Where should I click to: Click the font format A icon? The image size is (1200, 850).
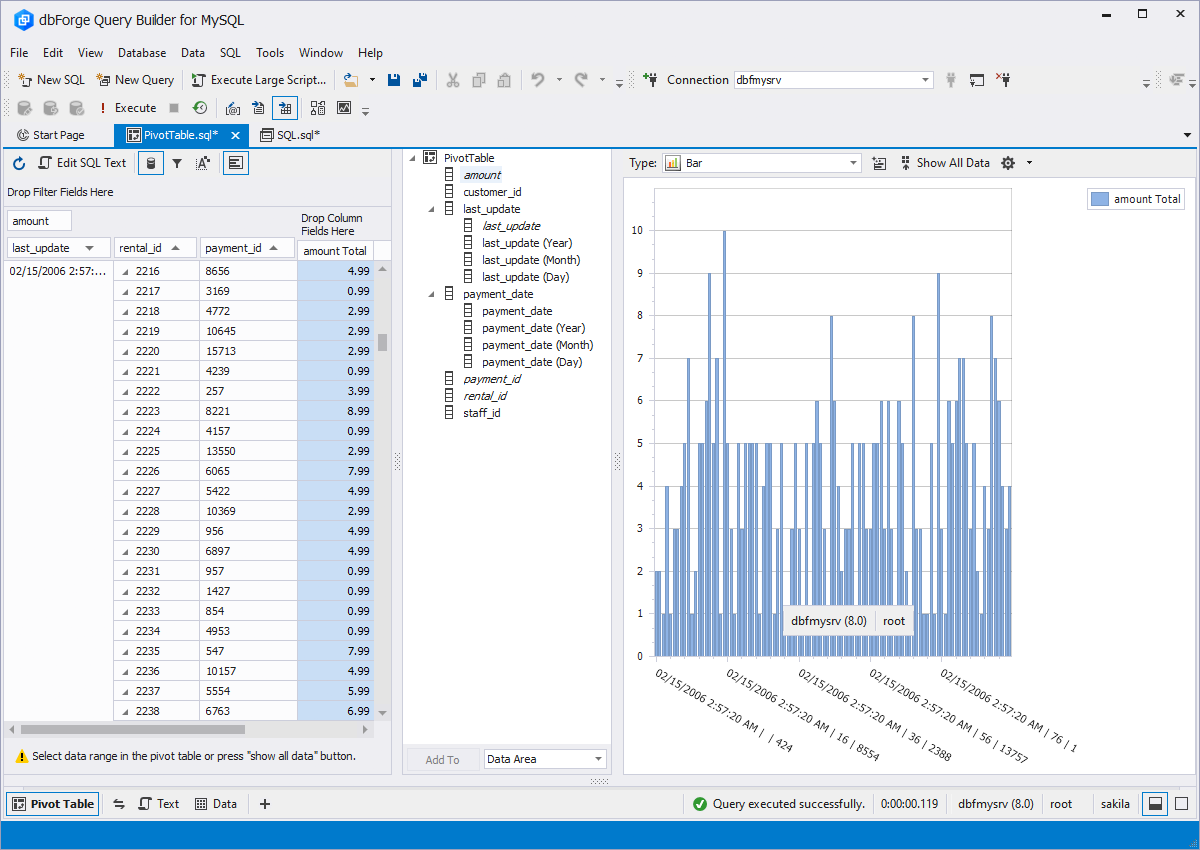pos(203,163)
